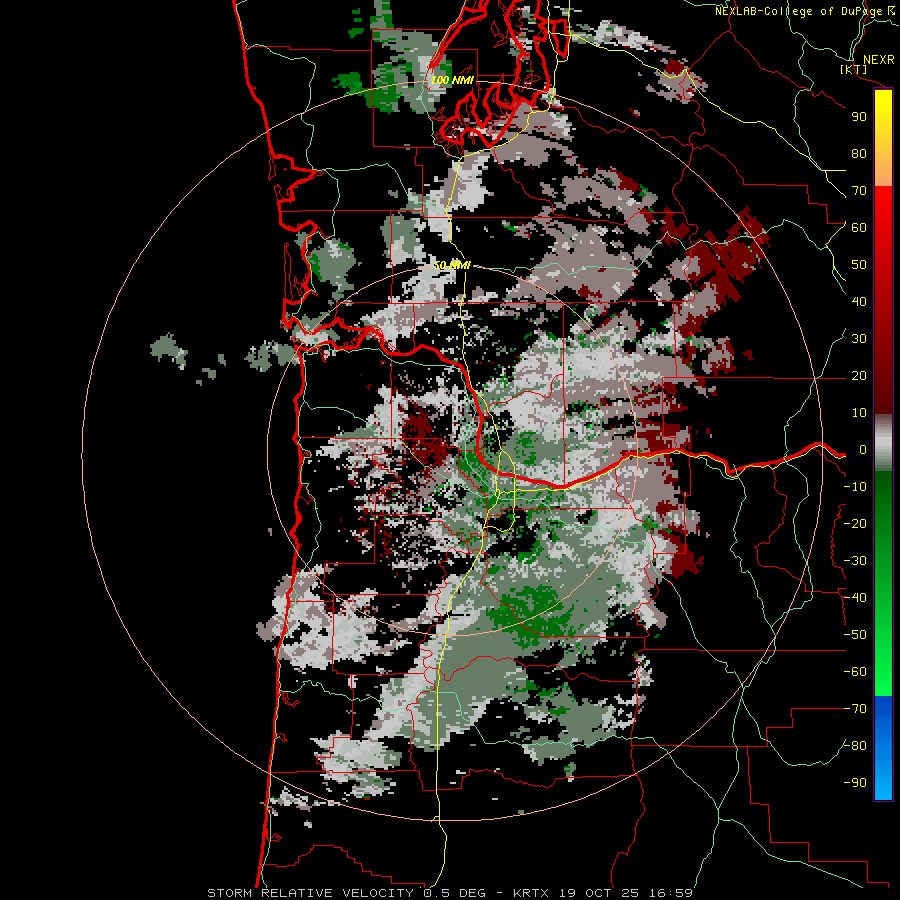Click the 0 value on the velocity scale
This screenshot has width=900, height=900.
point(862,449)
